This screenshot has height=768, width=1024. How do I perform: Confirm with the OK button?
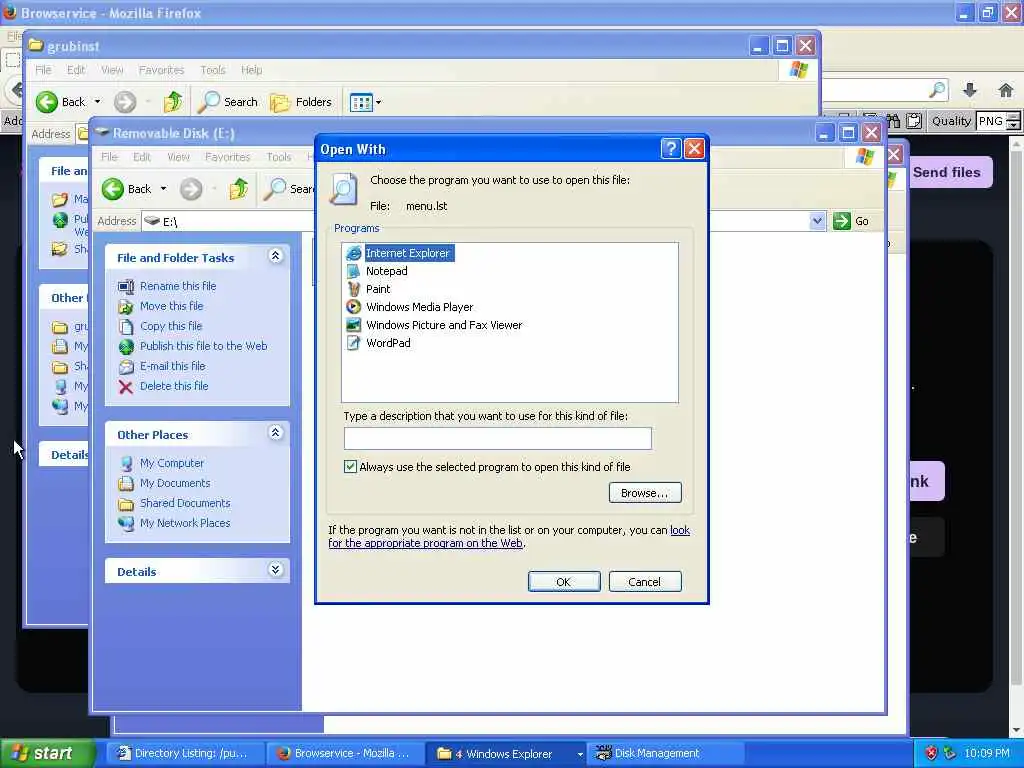coord(564,581)
